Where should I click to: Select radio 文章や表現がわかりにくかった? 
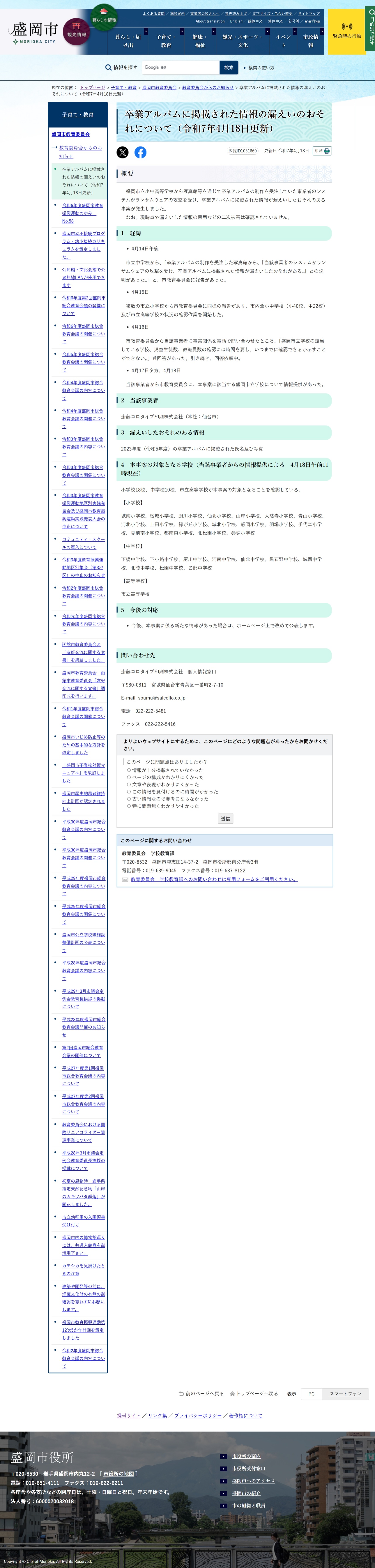point(129,785)
